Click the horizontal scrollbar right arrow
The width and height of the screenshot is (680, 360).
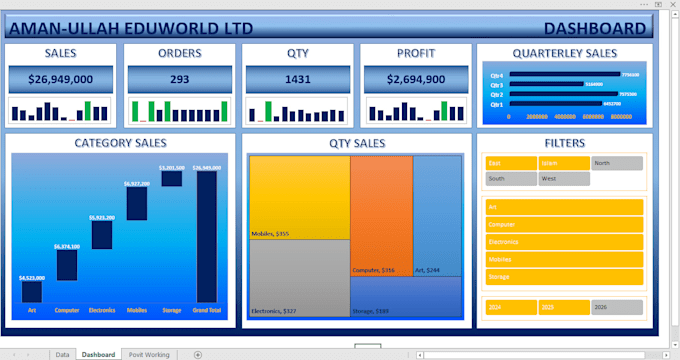666,355
